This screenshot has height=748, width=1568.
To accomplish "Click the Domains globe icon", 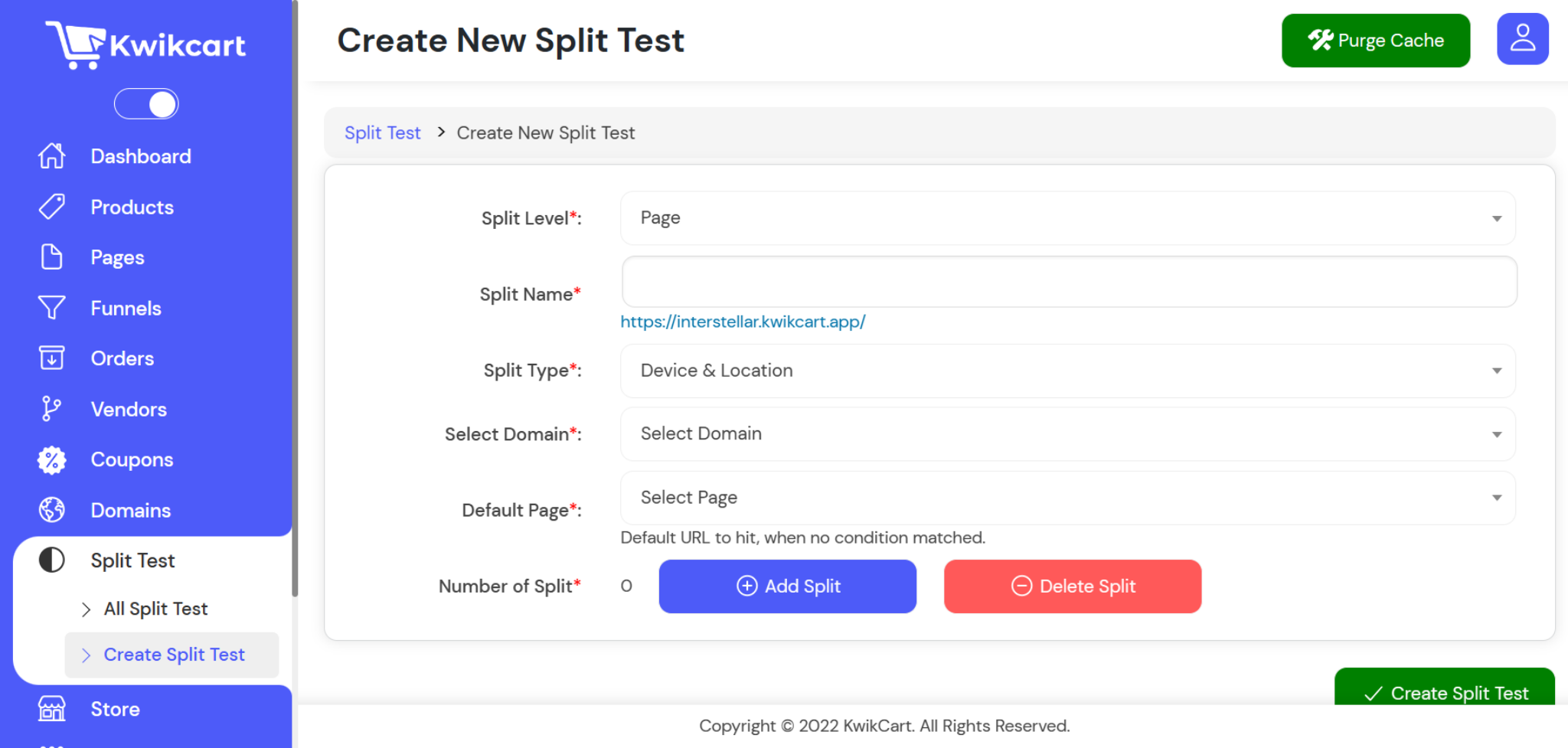I will [51, 510].
